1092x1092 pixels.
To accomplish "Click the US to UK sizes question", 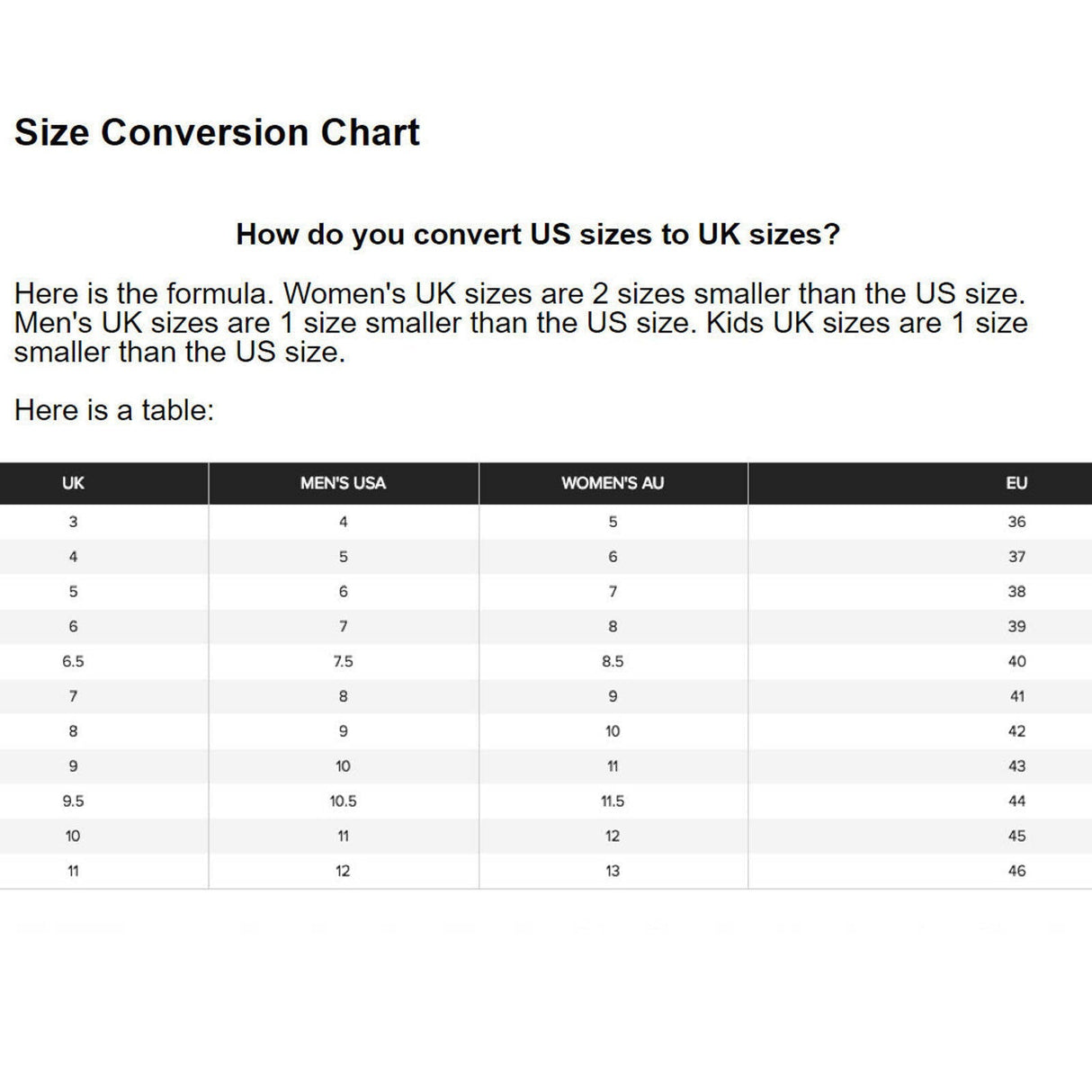I will (538, 234).
